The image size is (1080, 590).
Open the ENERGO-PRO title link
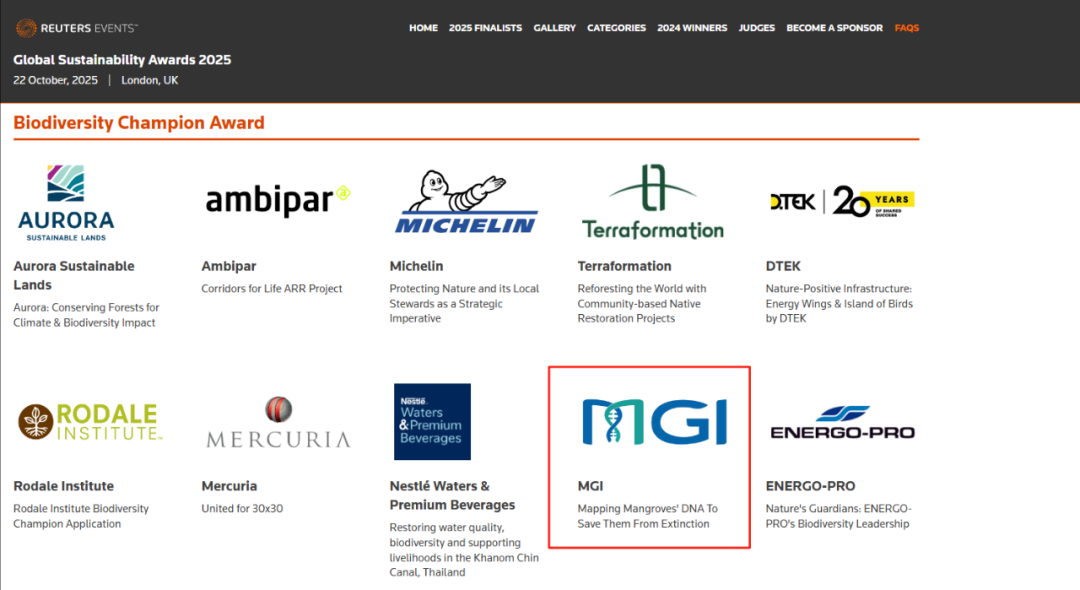coord(810,486)
